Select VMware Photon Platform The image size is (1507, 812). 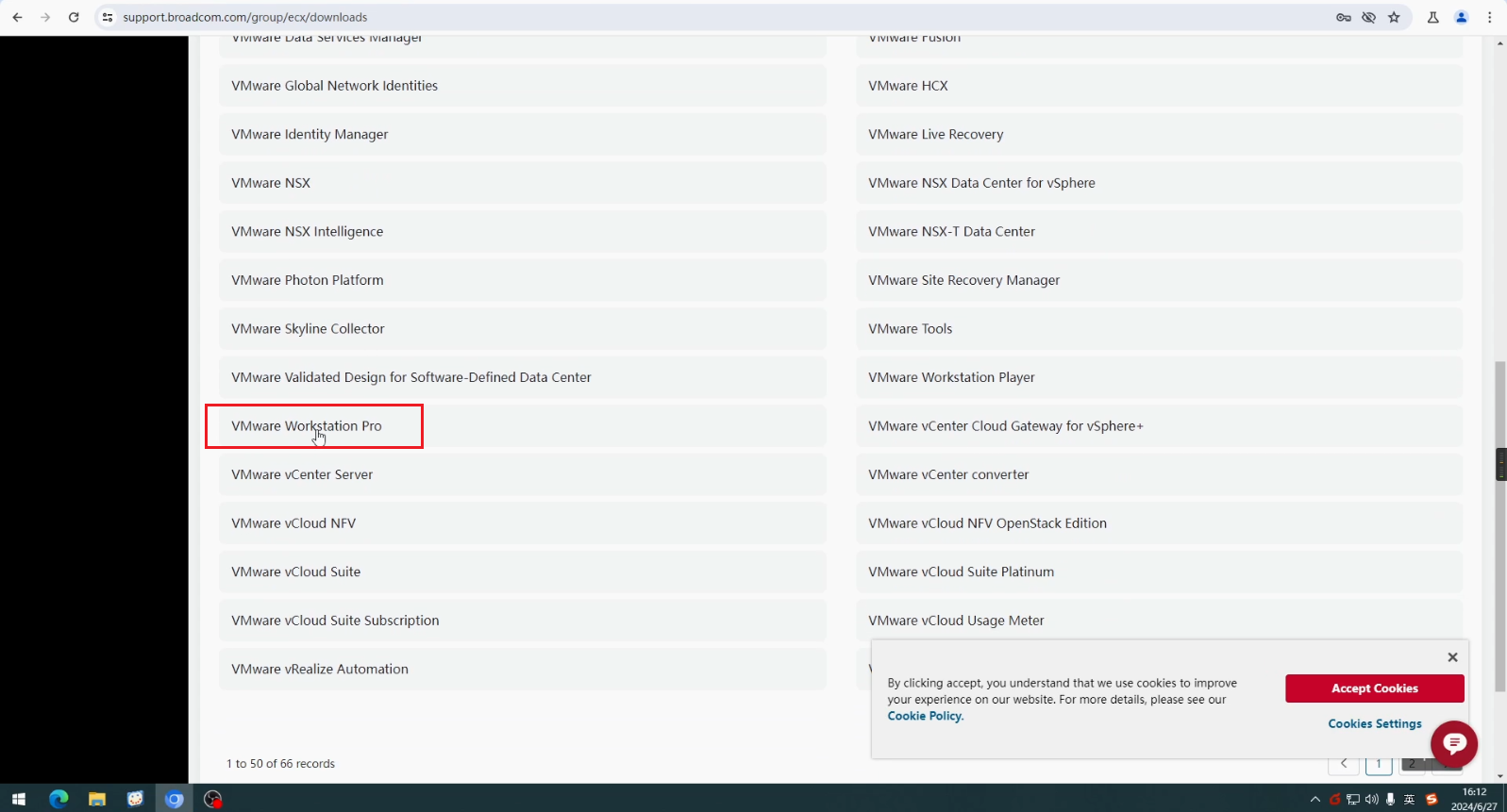(x=523, y=280)
